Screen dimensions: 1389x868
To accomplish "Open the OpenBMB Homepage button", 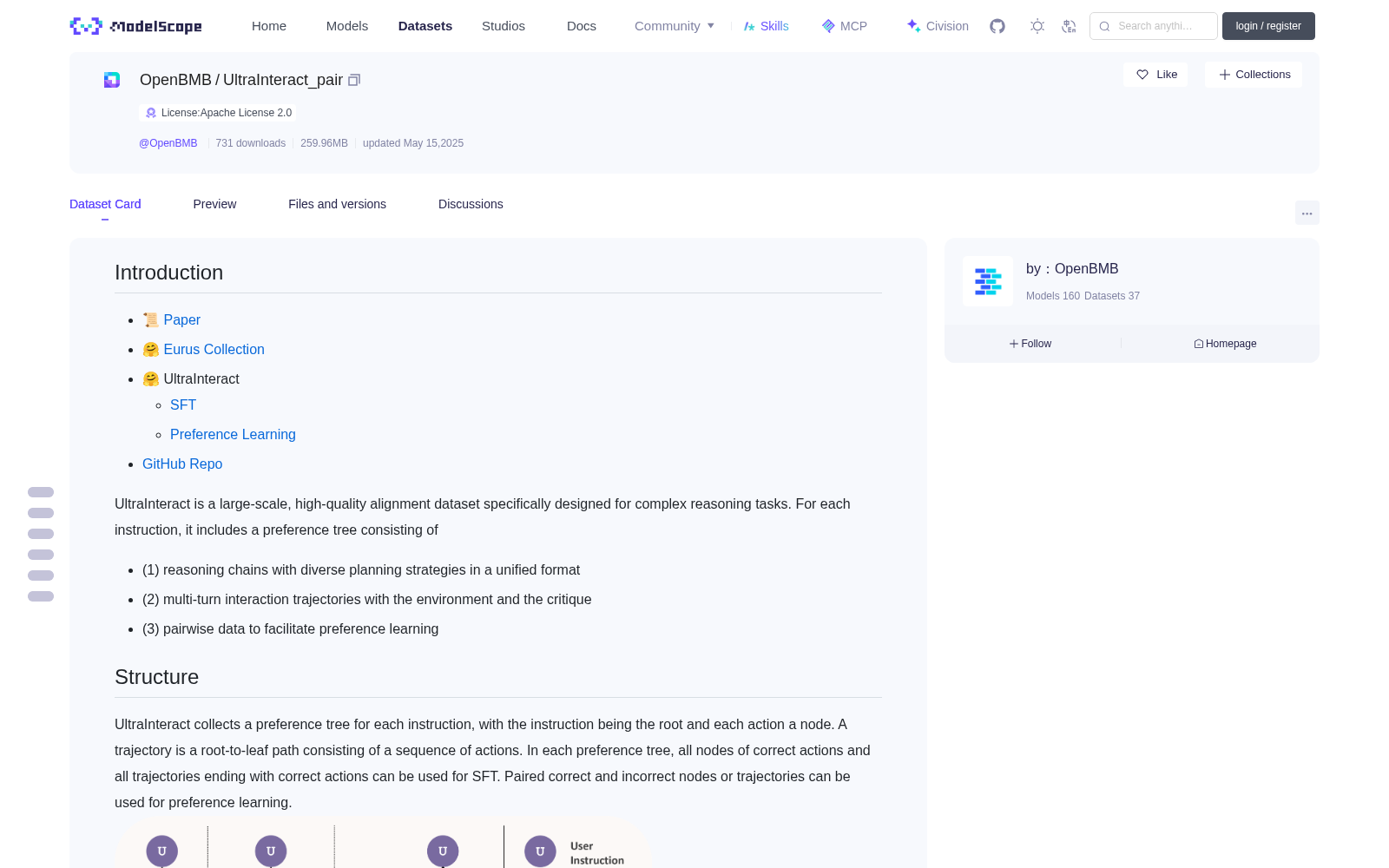I will click(1225, 344).
